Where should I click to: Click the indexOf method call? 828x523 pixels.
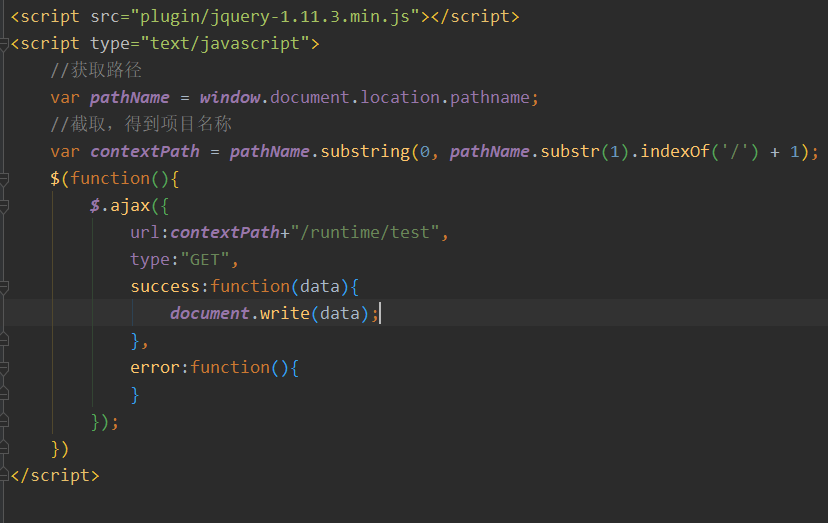(x=675, y=152)
